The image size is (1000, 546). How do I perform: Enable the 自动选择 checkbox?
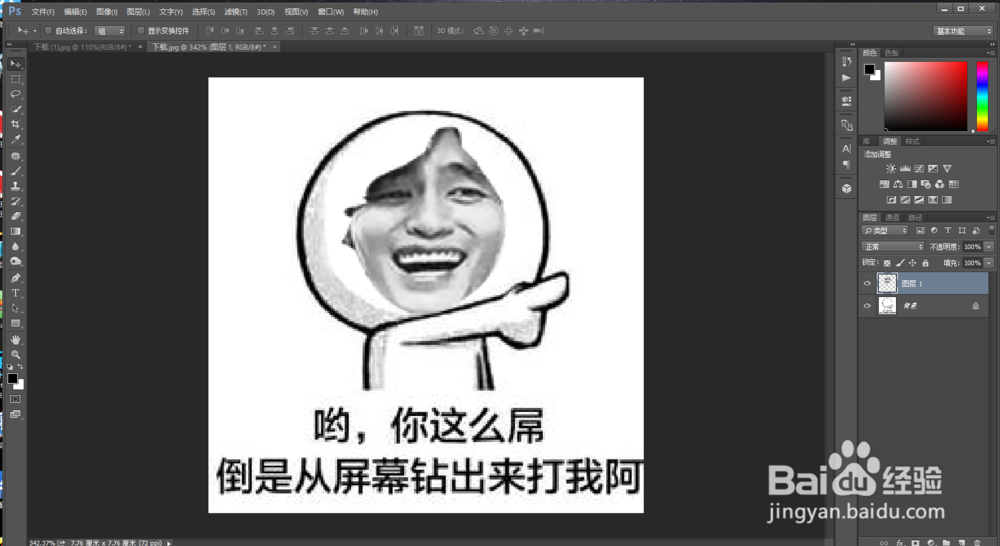click(x=48, y=31)
